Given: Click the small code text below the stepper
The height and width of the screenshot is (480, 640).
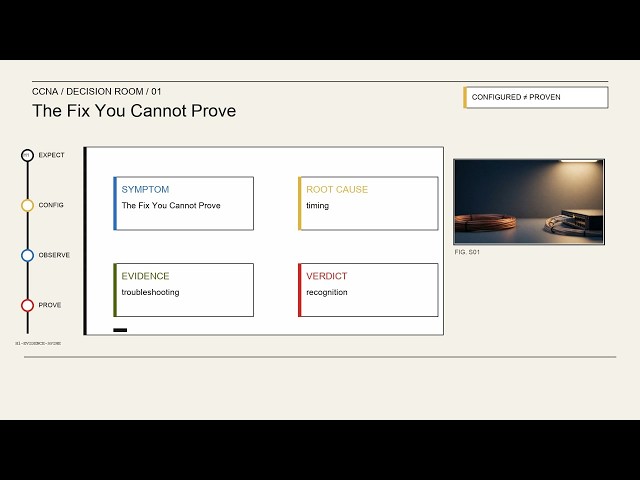Looking at the screenshot, I should (x=38, y=343).
